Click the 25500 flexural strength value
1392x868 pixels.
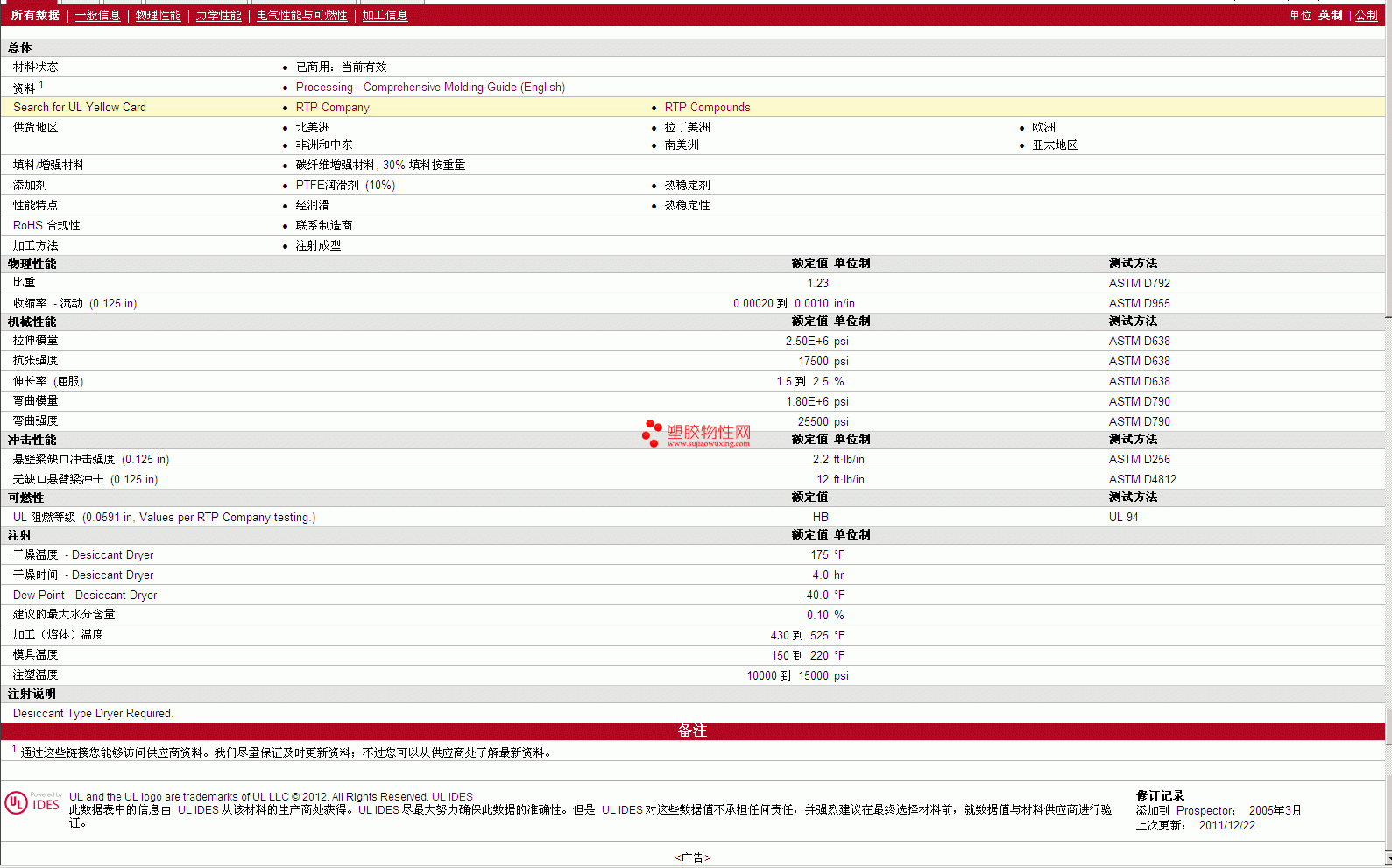(x=813, y=421)
